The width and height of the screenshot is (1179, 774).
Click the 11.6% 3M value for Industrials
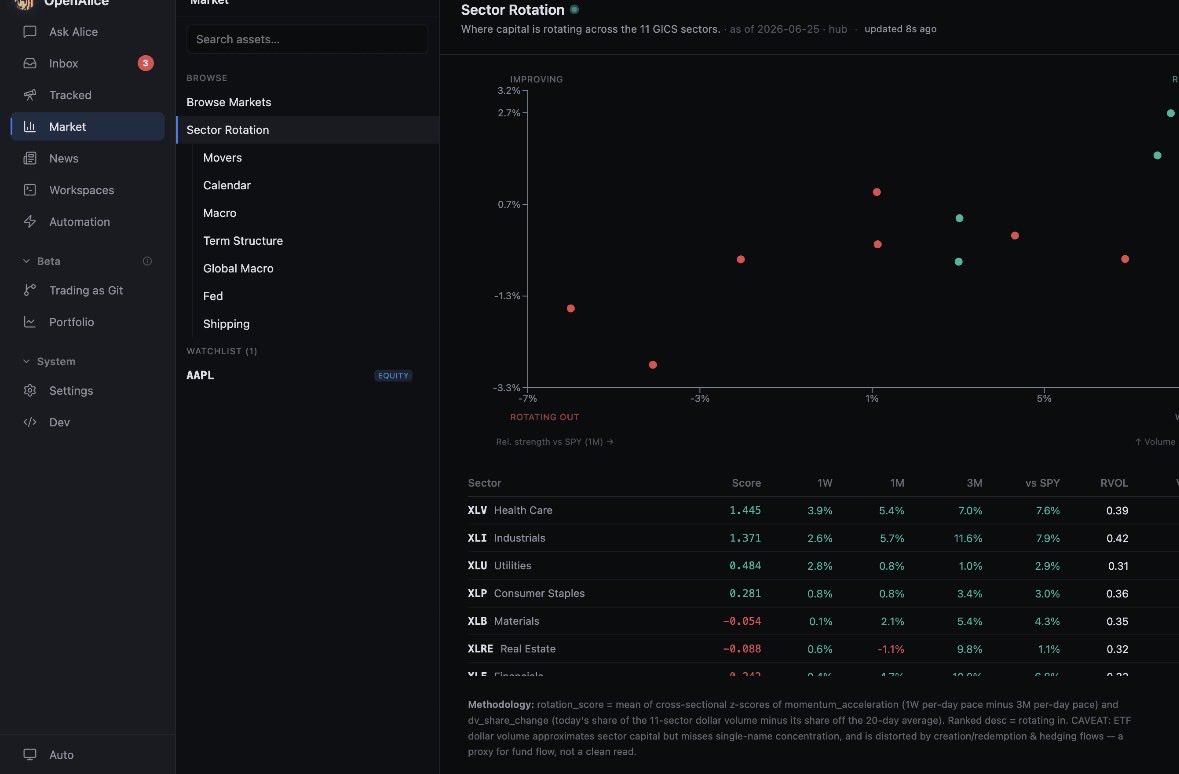pyautogui.click(x=968, y=538)
